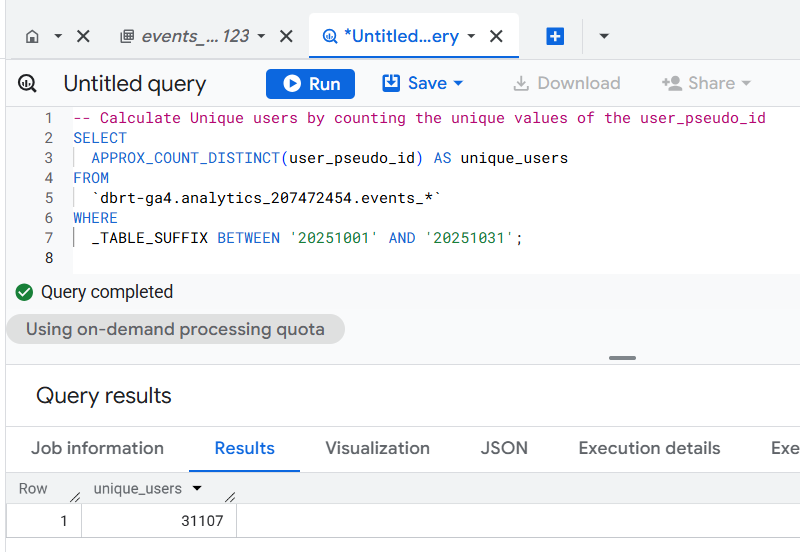Viewport: 800px width, 552px height.
Task: Click the query icon on Untitled query tab
Action: coord(330,37)
